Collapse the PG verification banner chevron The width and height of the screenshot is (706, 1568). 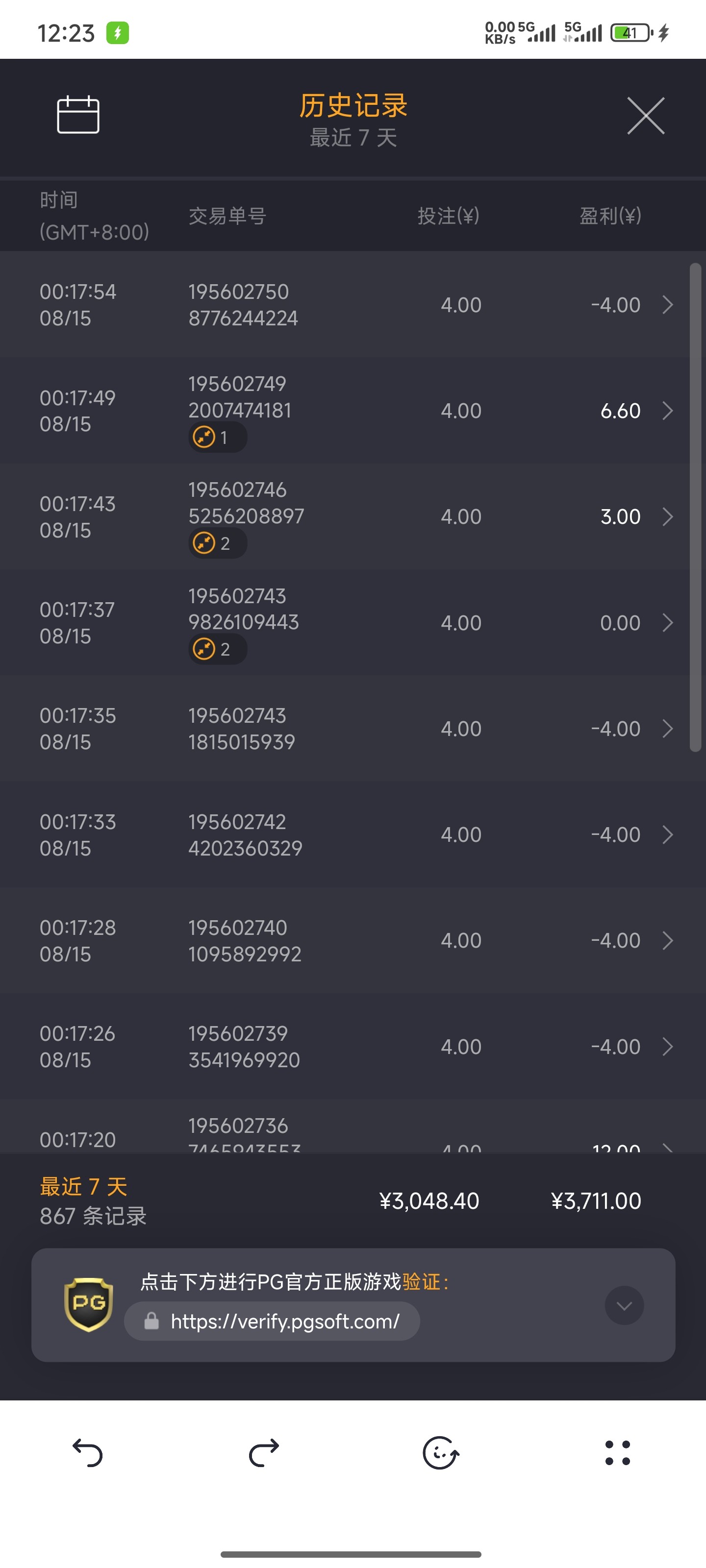[624, 1306]
